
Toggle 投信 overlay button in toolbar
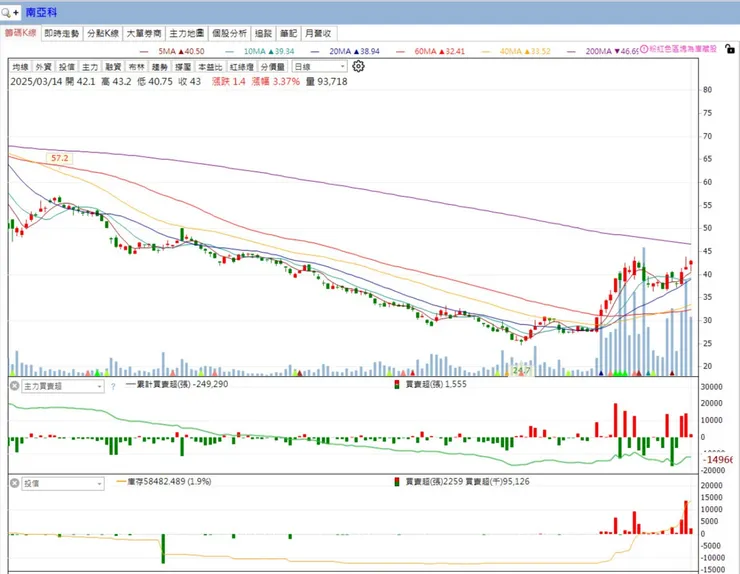click(x=67, y=67)
